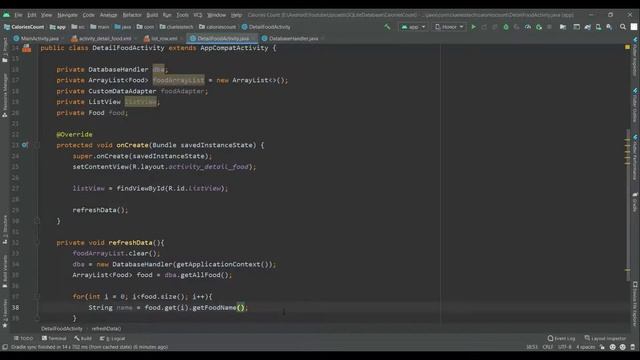Open the Help menu
The height and width of the screenshot is (360, 640).
236,15
